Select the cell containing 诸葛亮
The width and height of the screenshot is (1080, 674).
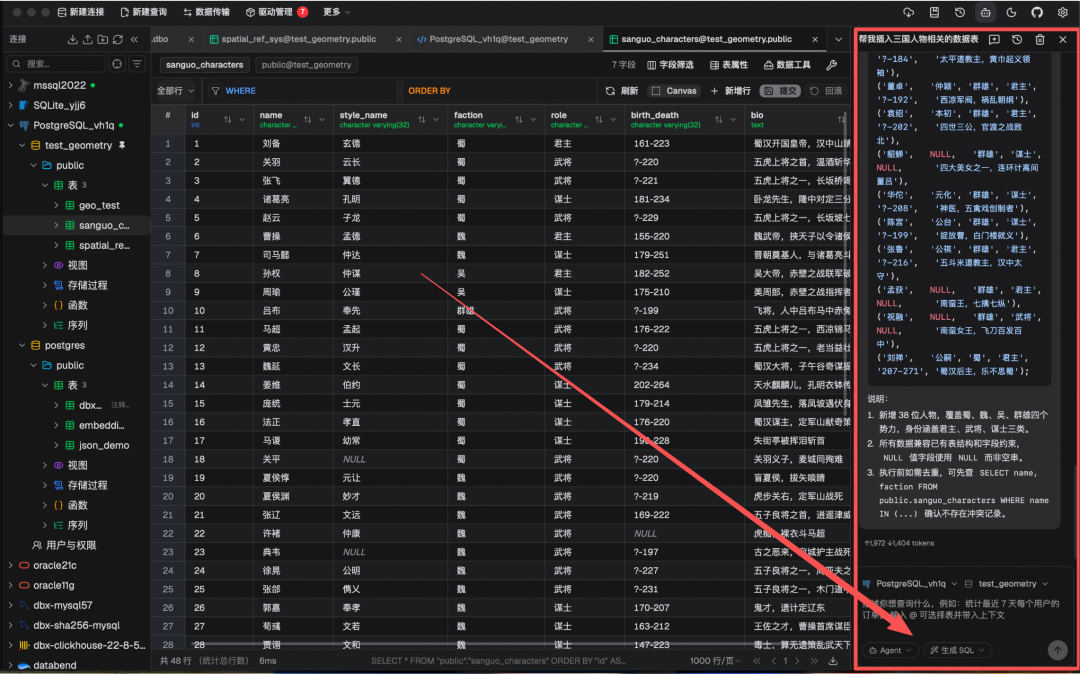point(292,199)
